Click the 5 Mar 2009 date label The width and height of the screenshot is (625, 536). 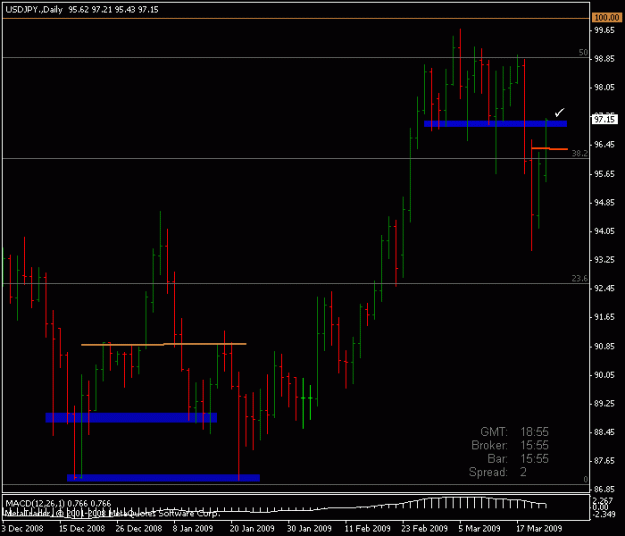click(x=479, y=528)
